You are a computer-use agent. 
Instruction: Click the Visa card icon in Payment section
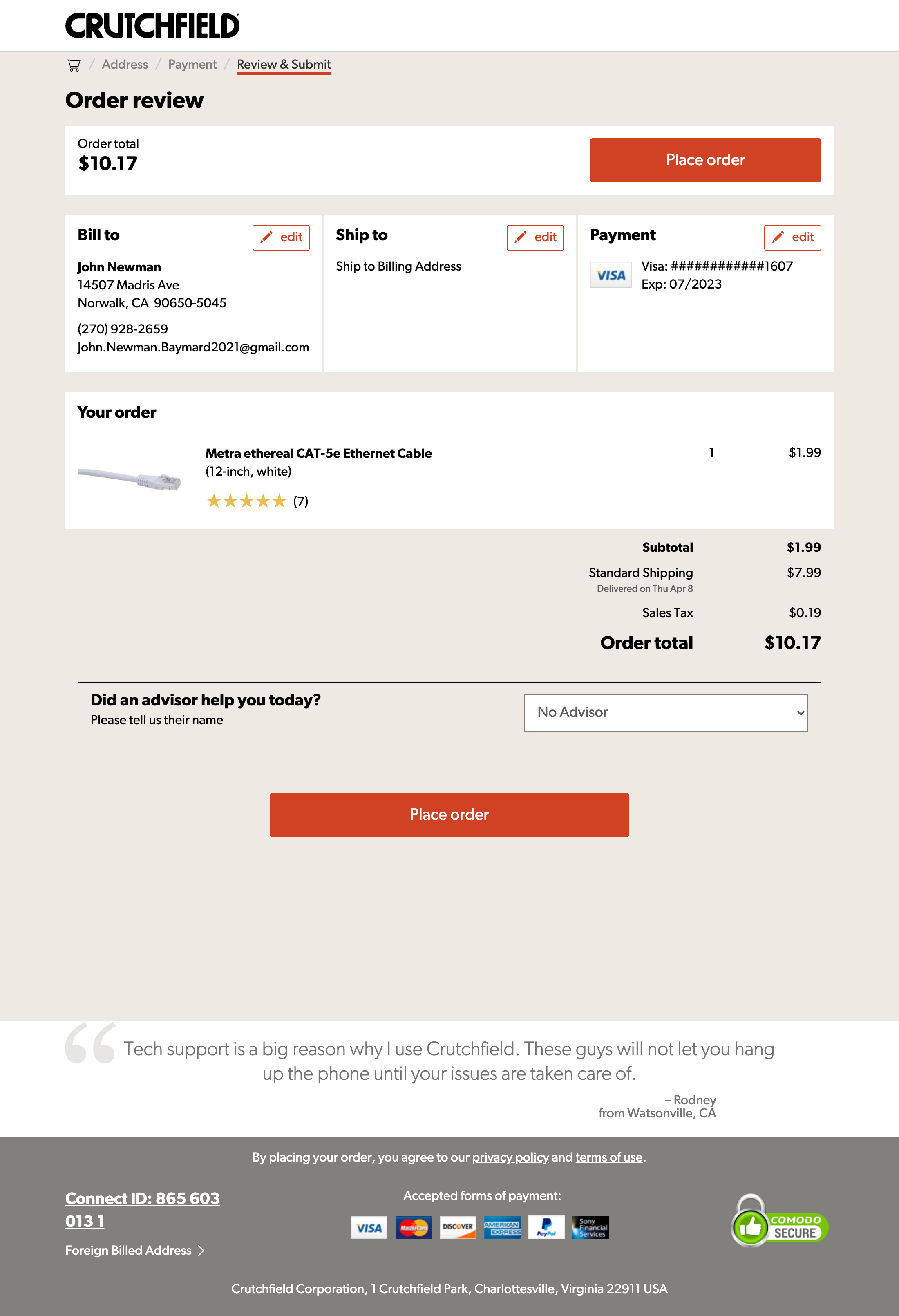click(x=611, y=274)
